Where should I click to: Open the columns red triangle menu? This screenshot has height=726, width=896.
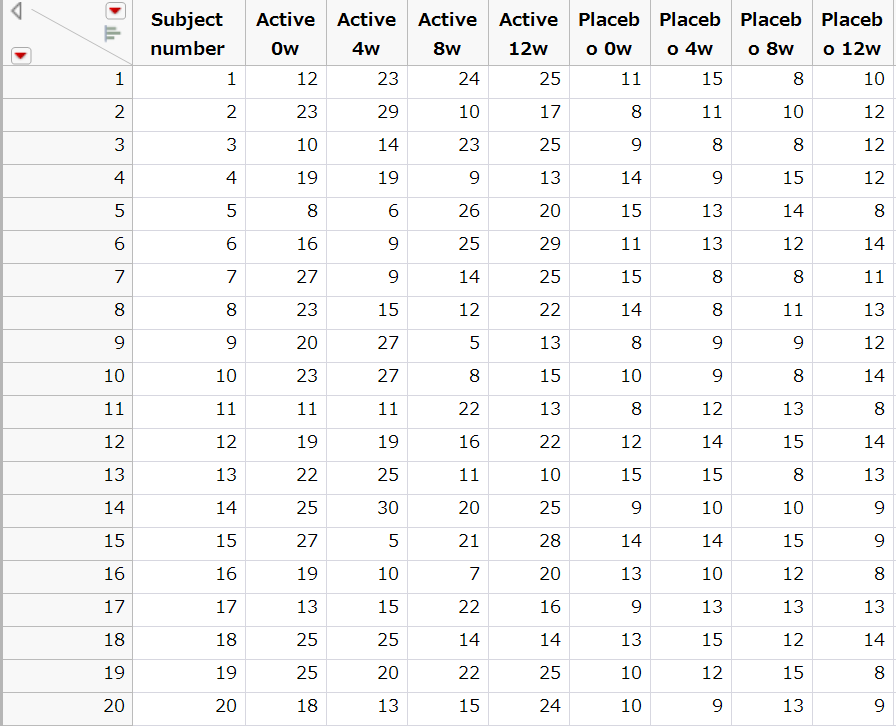115,11
